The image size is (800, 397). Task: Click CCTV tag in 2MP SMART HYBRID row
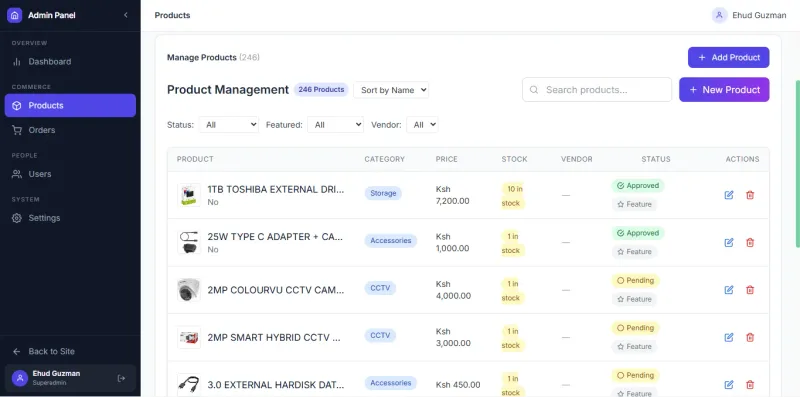[380, 336]
